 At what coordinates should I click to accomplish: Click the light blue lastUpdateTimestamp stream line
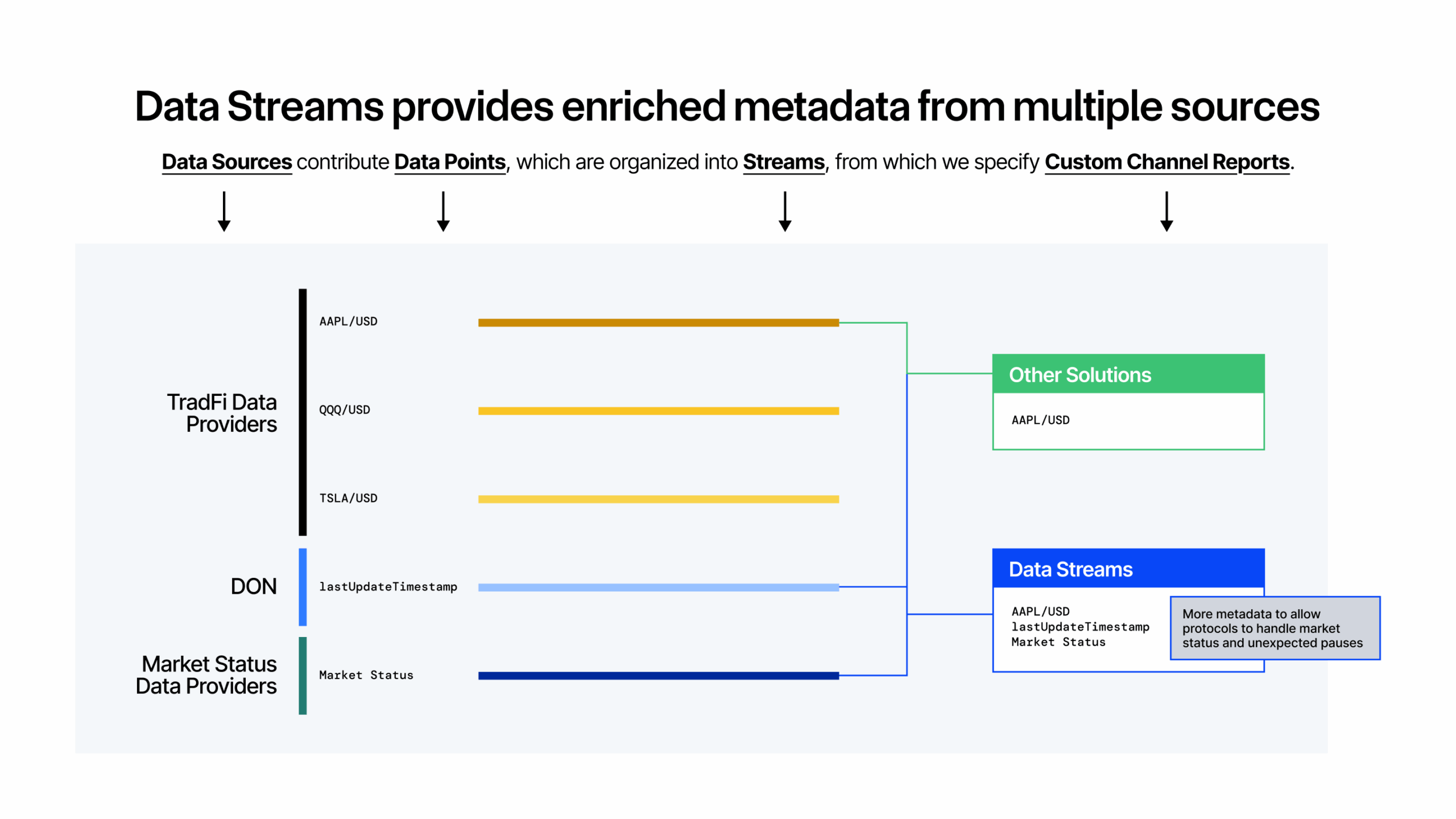[658, 587]
